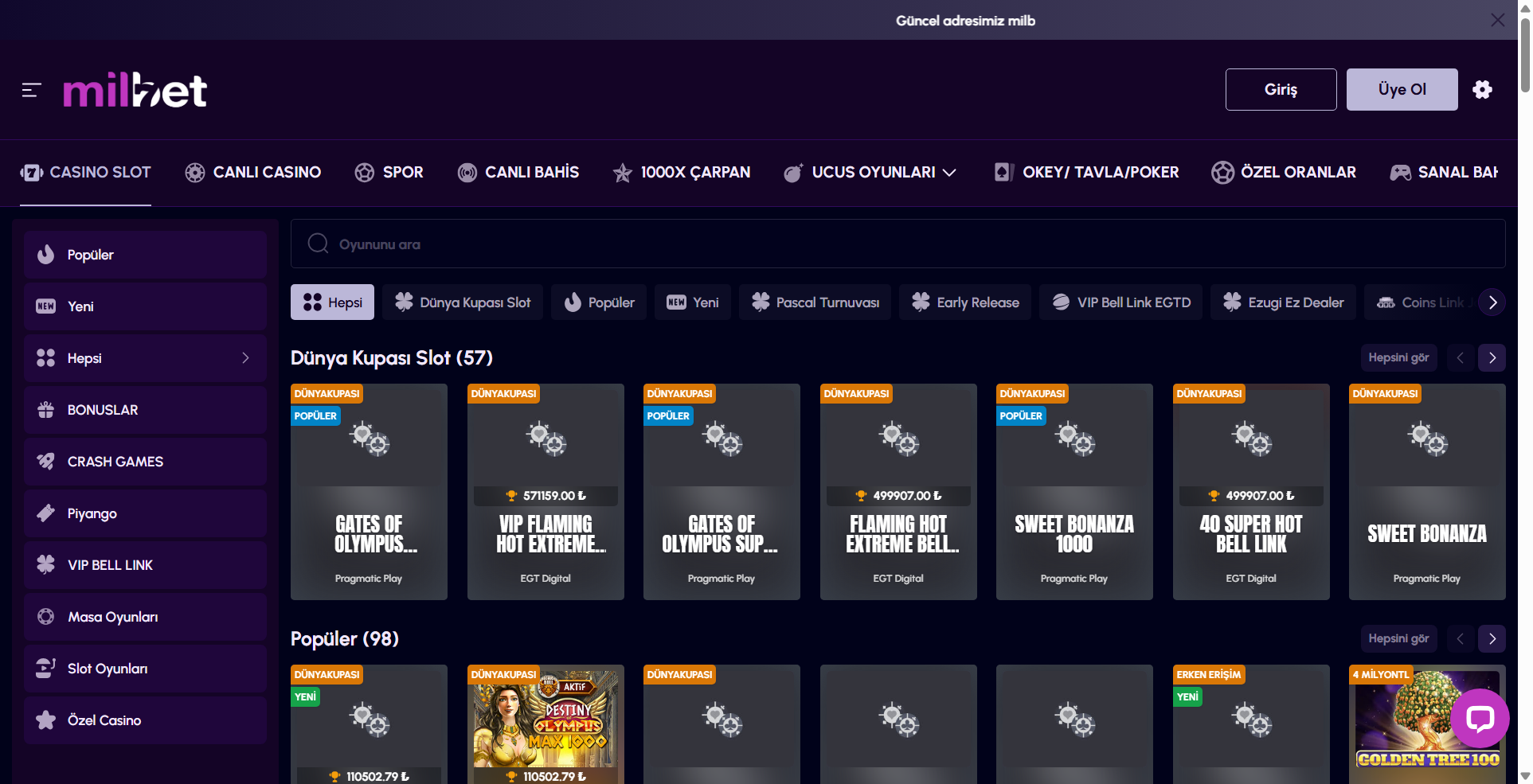Select the Yeni filter chip

coord(693,302)
